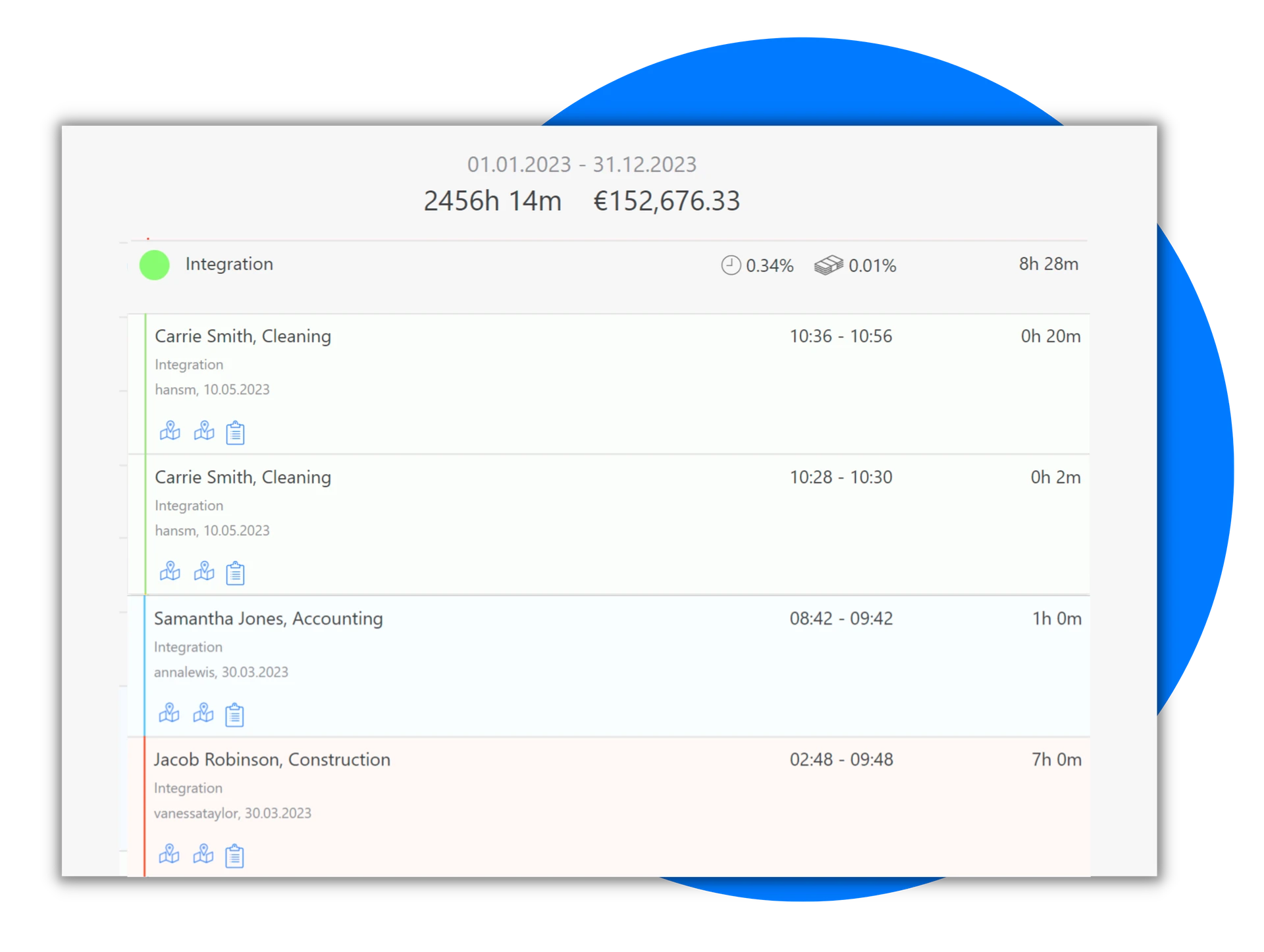Click the second map icon on Jacob Robinson's row
This screenshot has width=1264, height=952.
204,855
